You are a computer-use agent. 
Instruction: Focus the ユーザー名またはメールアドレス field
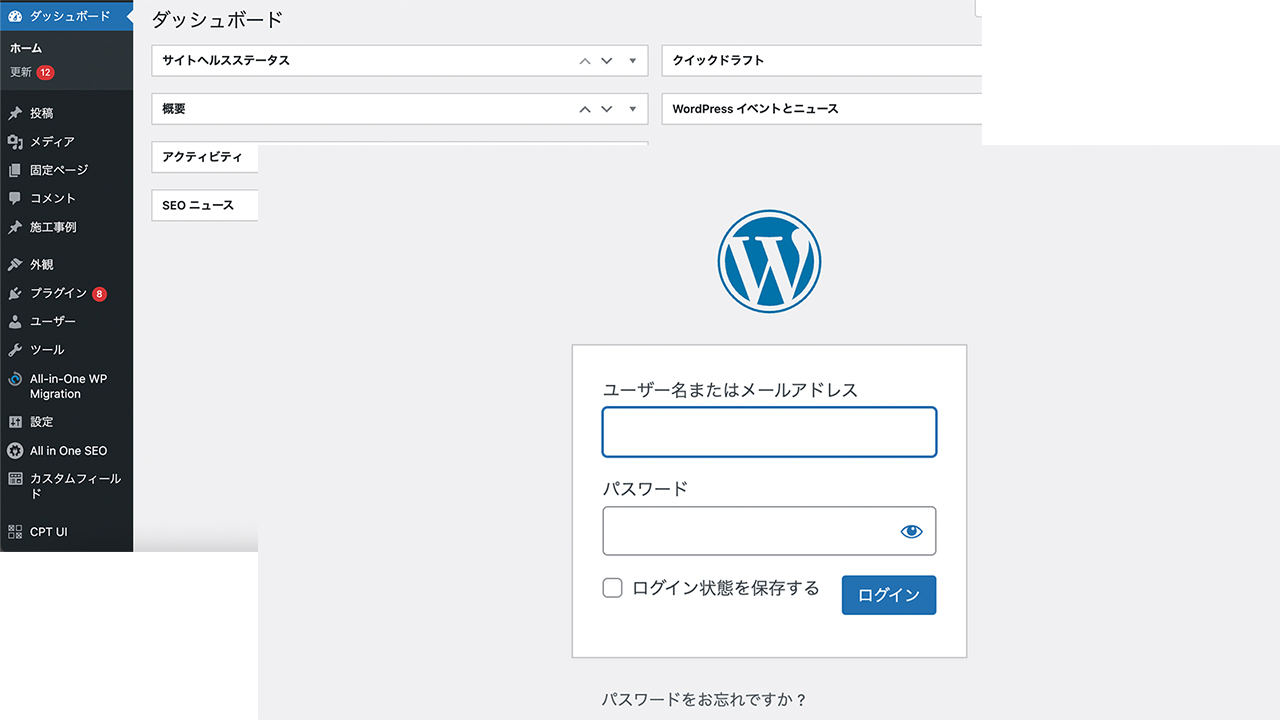(x=769, y=432)
